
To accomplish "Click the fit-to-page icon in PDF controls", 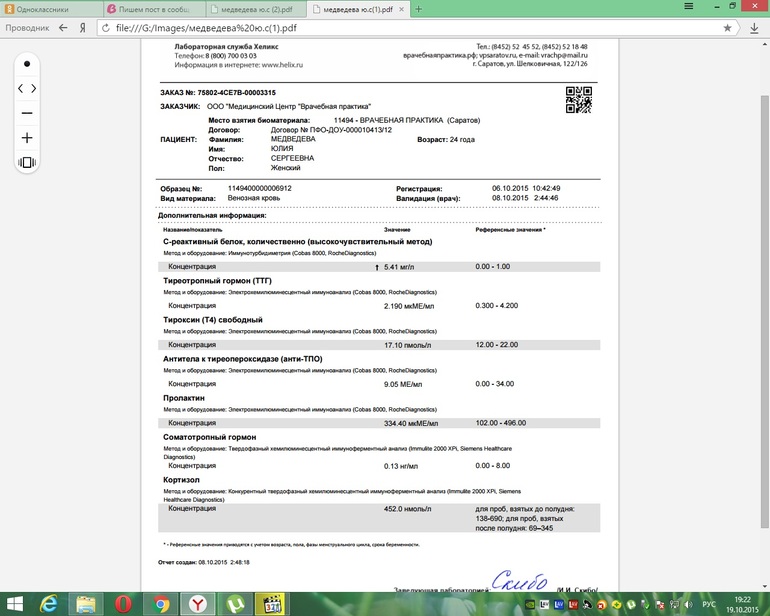I will pos(27,161).
